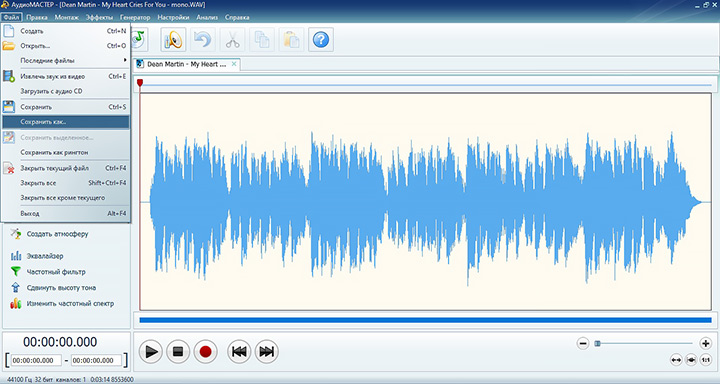Viewport: 720px width, 384px height.
Task: Click the red playhead marker
Action: click(x=140, y=83)
